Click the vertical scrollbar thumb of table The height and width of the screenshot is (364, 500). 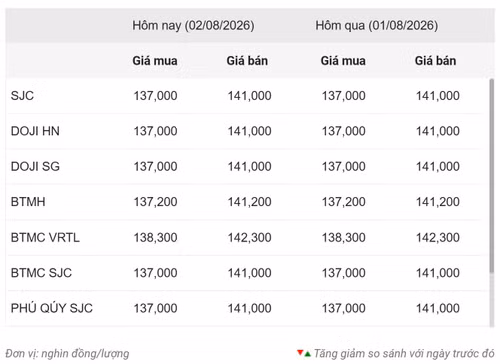pos(492,176)
